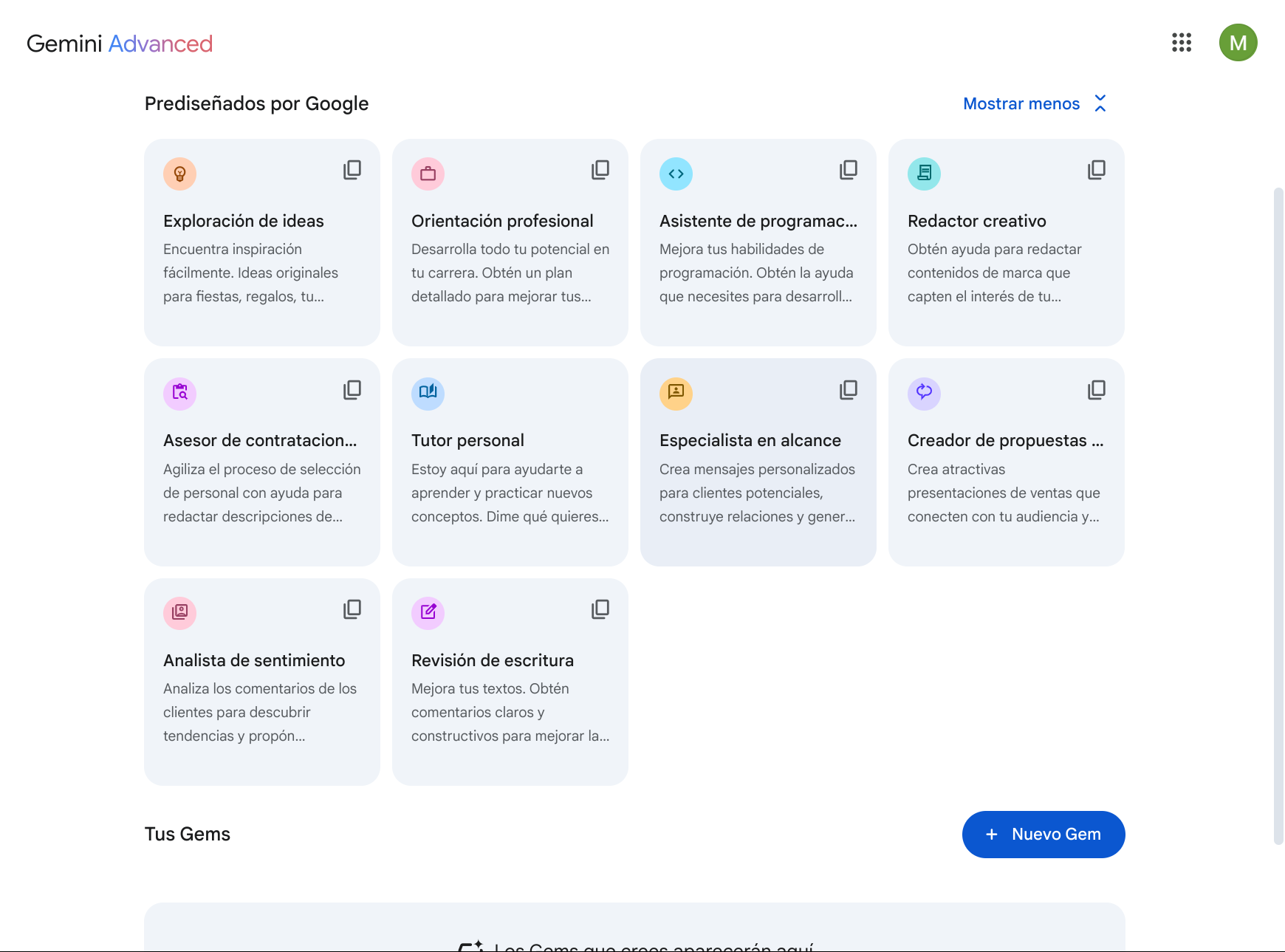The height and width of the screenshot is (952, 1285).
Task: Click the lightbulb icon for Exploración de ideas
Action: coord(179,174)
